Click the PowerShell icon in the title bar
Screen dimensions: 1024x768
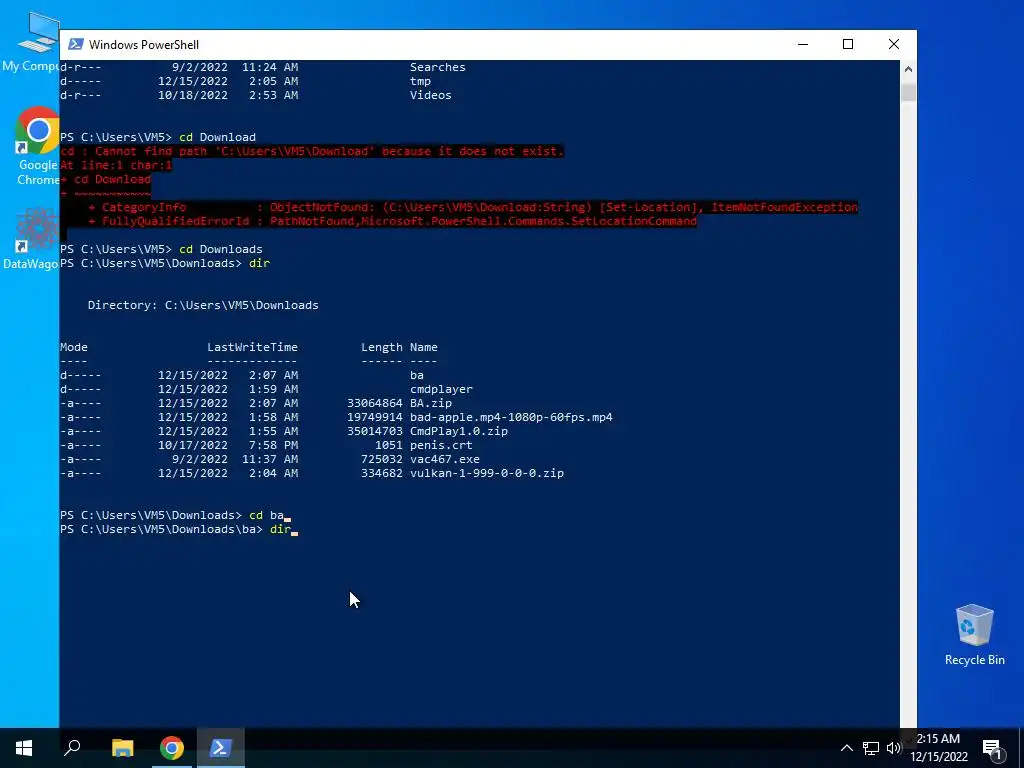[76, 44]
